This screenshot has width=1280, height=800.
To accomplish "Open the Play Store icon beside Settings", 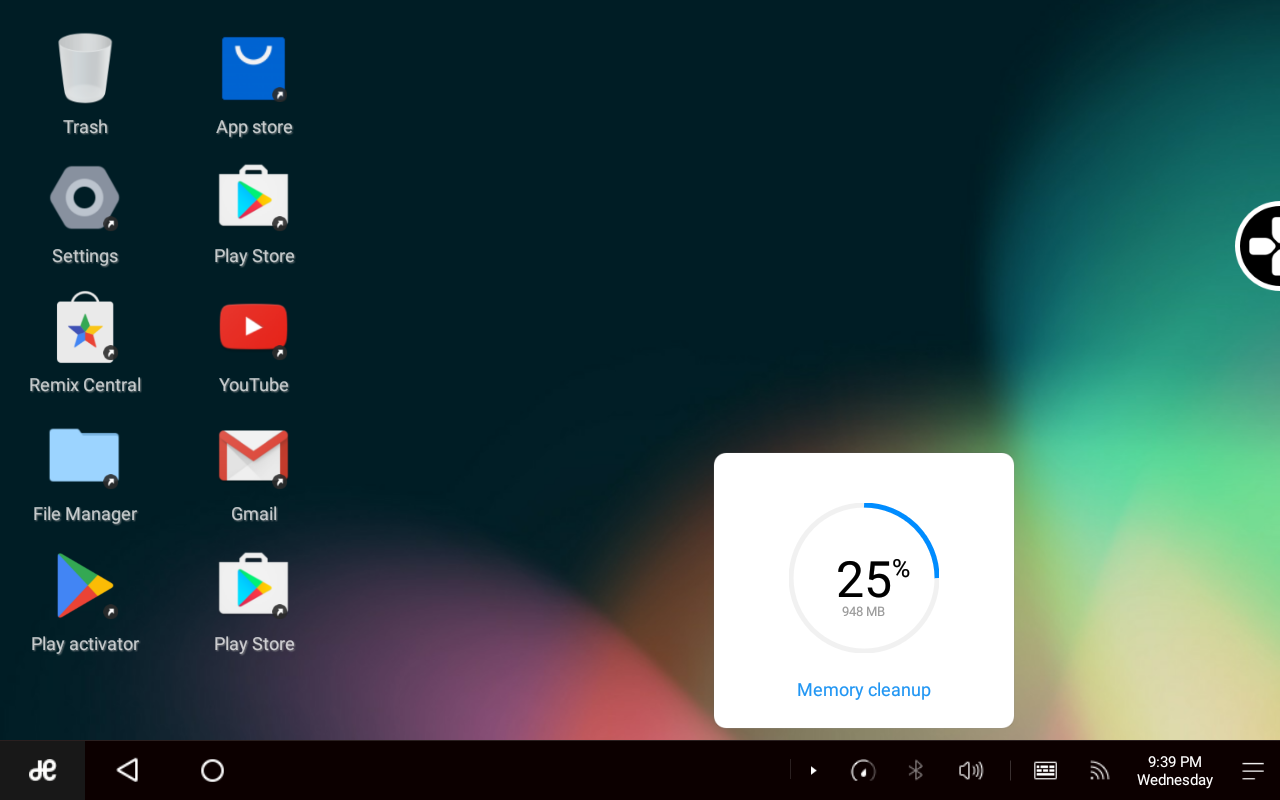I will point(253,199).
